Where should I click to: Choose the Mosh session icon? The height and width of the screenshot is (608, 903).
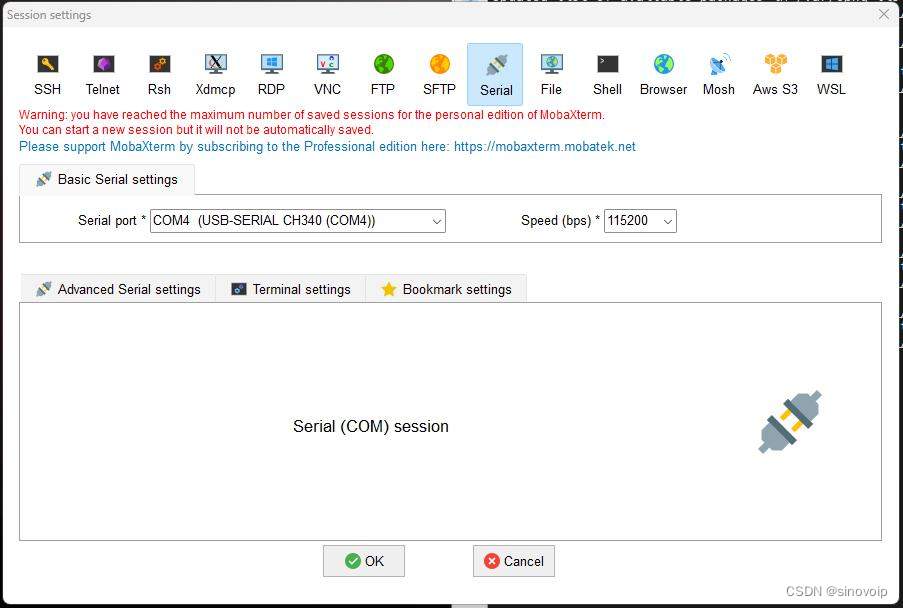coord(719,74)
